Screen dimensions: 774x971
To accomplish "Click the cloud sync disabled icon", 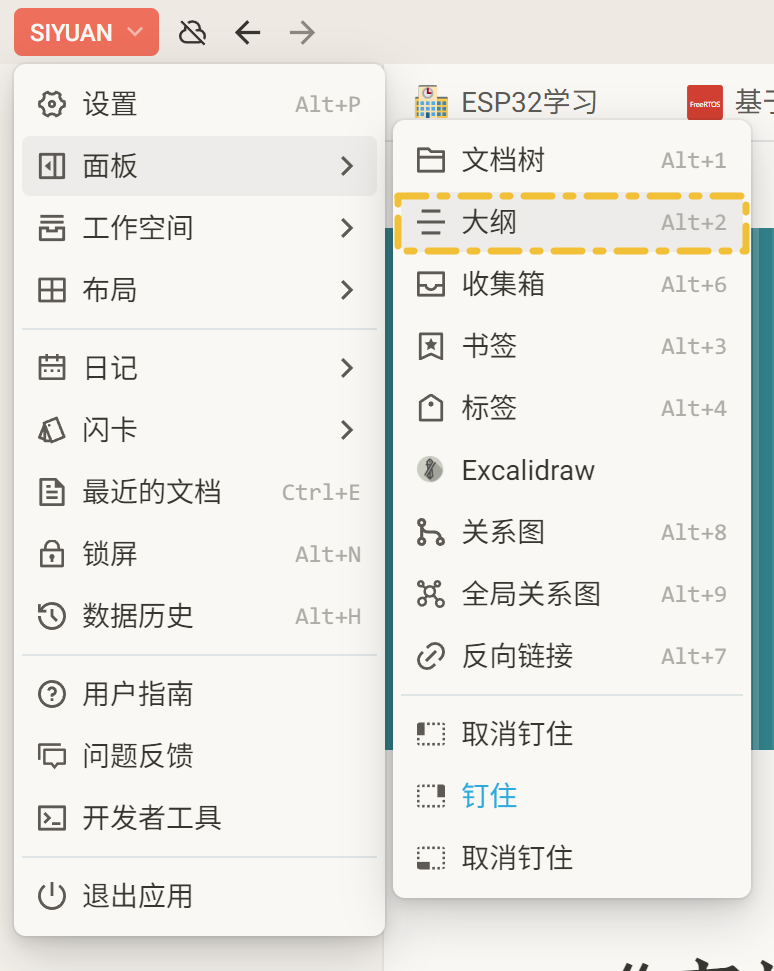I will tap(192, 32).
